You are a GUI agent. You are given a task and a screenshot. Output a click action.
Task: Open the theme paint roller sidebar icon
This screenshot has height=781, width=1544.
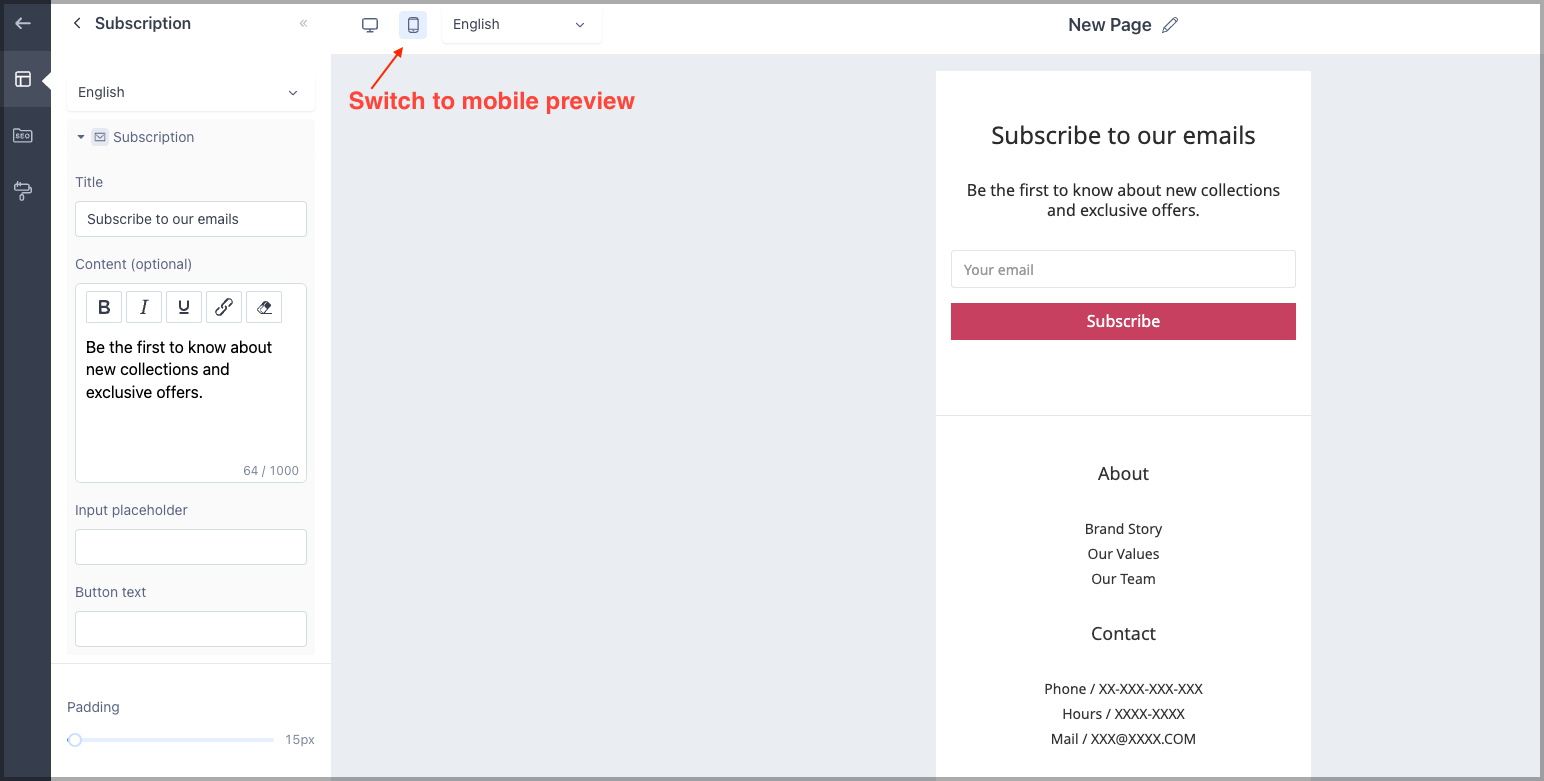pos(23,191)
